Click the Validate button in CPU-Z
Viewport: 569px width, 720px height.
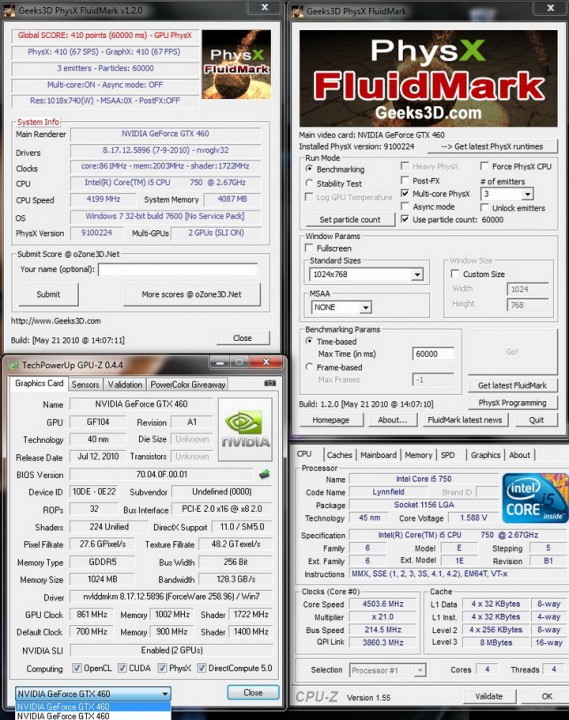click(489, 696)
